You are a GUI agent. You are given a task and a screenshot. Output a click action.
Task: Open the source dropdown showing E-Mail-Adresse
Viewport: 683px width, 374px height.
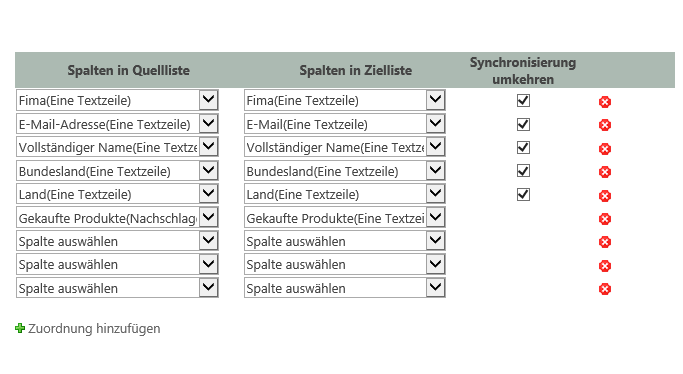click(x=117, y=124)
